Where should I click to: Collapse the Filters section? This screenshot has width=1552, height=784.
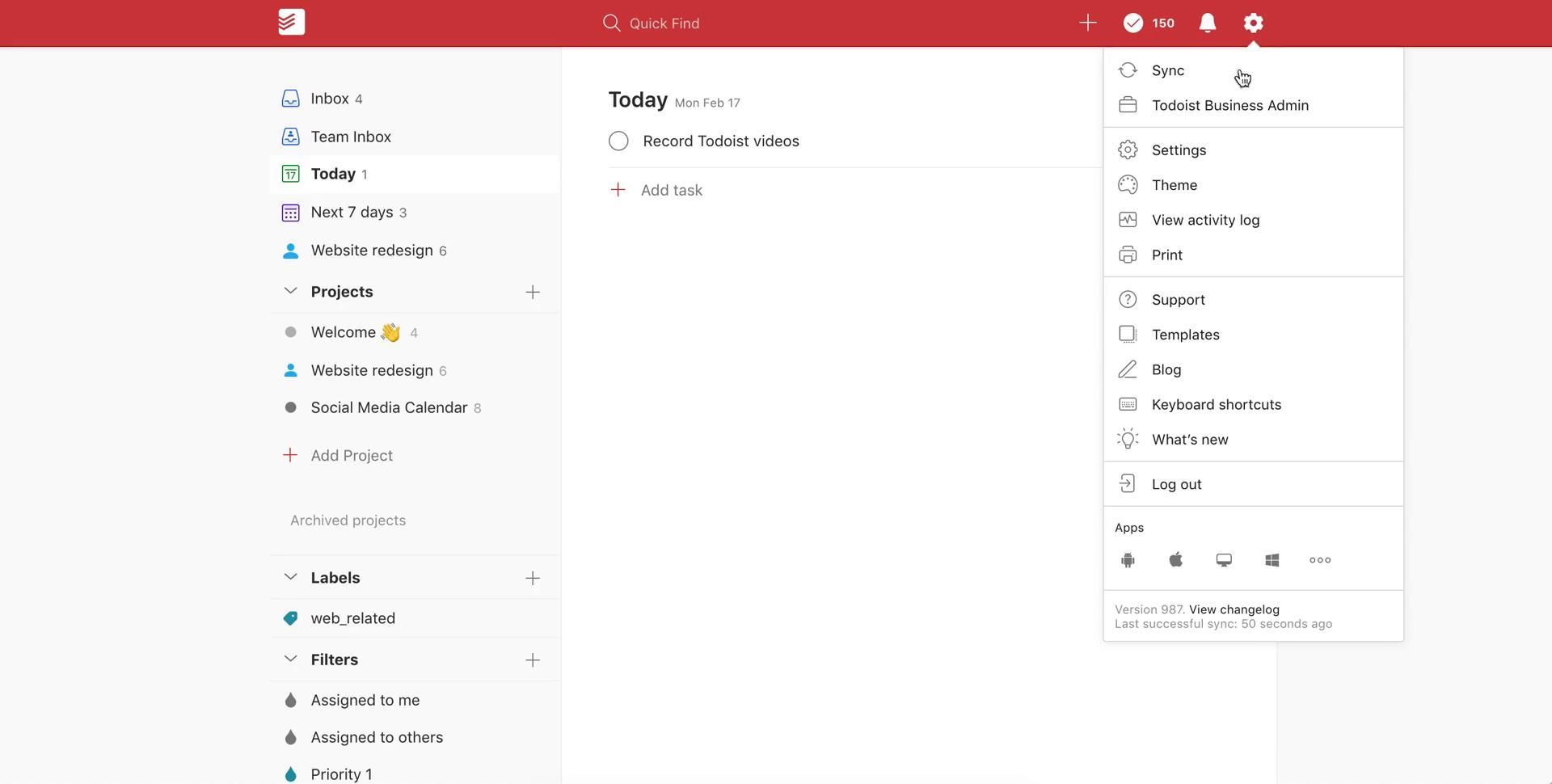point(290,660)
